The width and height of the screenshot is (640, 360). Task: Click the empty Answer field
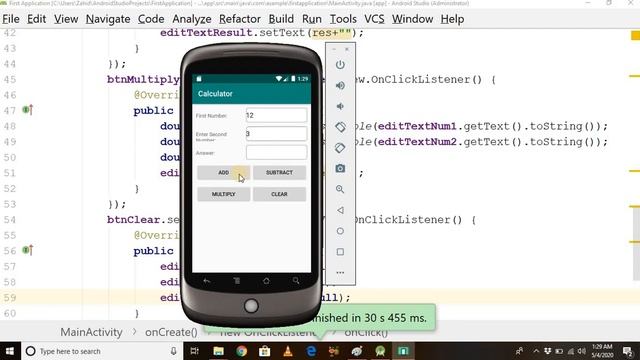[x=276, y=152]
